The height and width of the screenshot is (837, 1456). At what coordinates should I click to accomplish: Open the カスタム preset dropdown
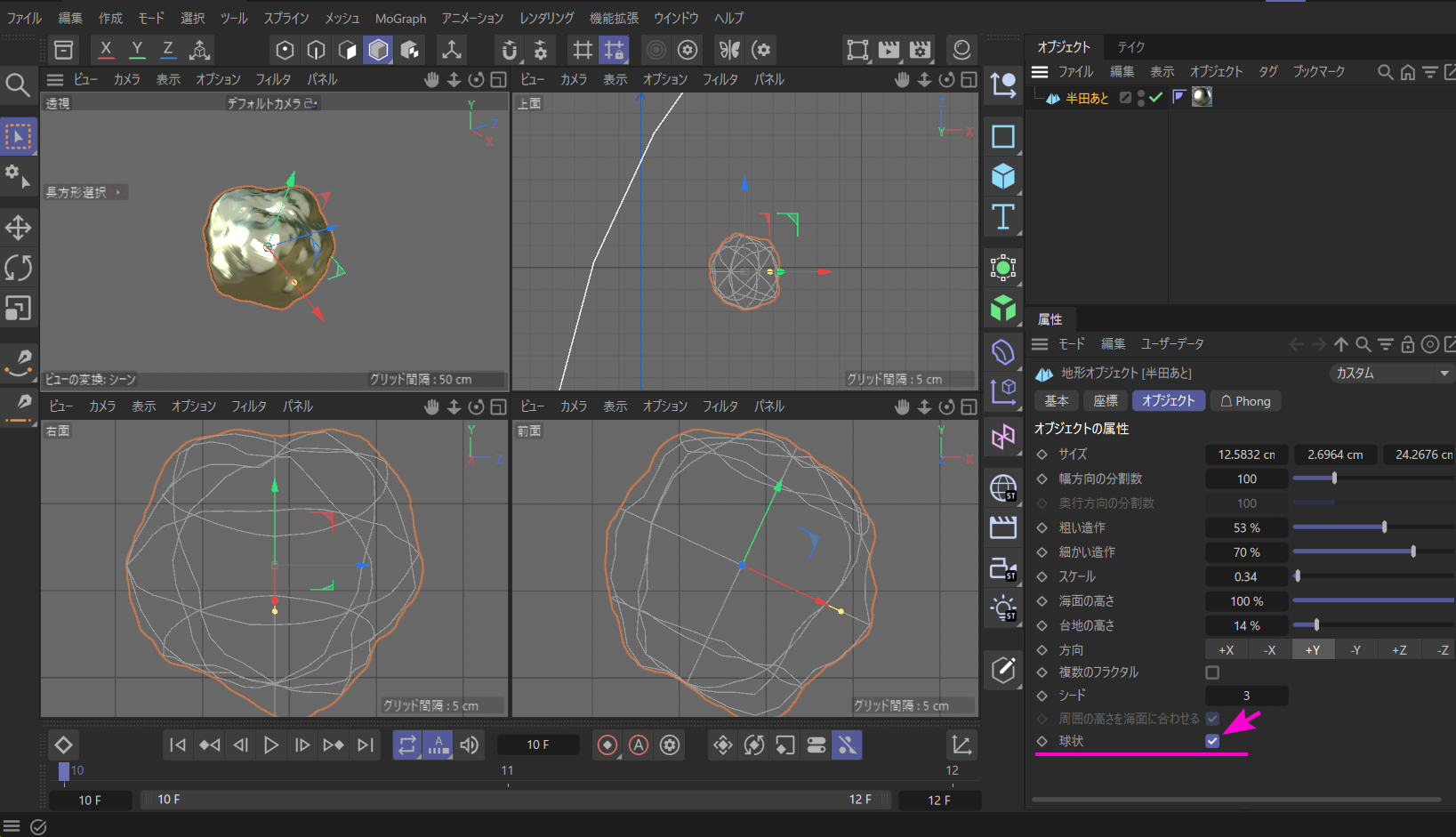click(x=1391, y=374)
